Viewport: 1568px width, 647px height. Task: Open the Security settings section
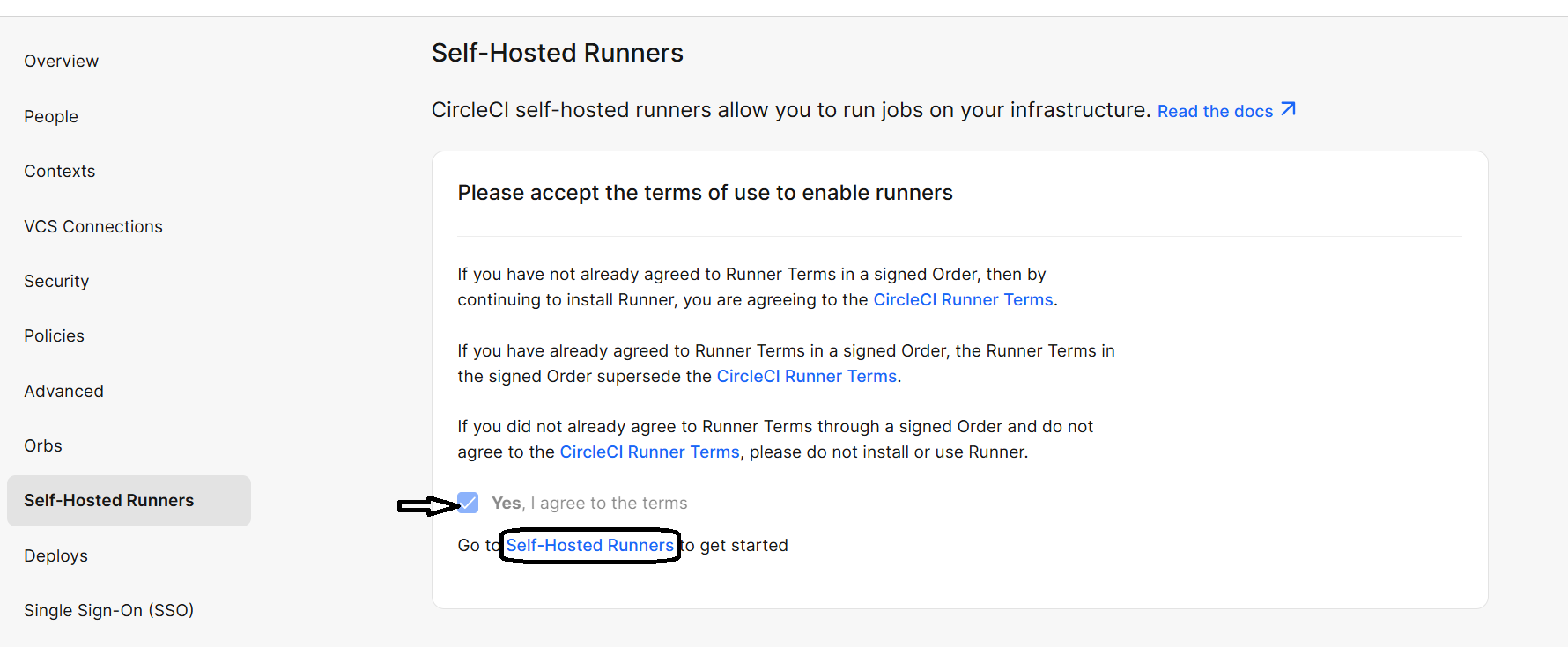[55, 281]
